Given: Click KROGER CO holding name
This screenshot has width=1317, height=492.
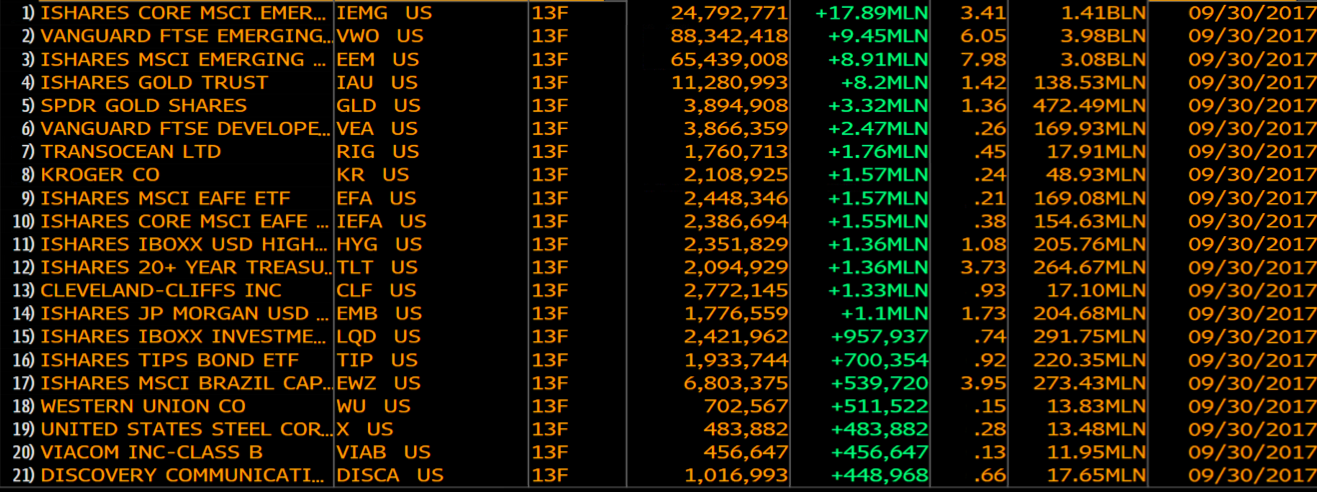Looking at the screenshot, I should tap(99, 174).
